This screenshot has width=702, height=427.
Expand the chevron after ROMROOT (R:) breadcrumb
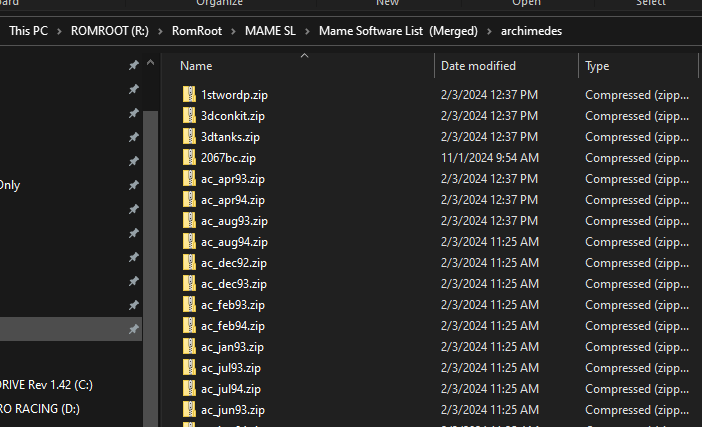[x=160, y=31]
